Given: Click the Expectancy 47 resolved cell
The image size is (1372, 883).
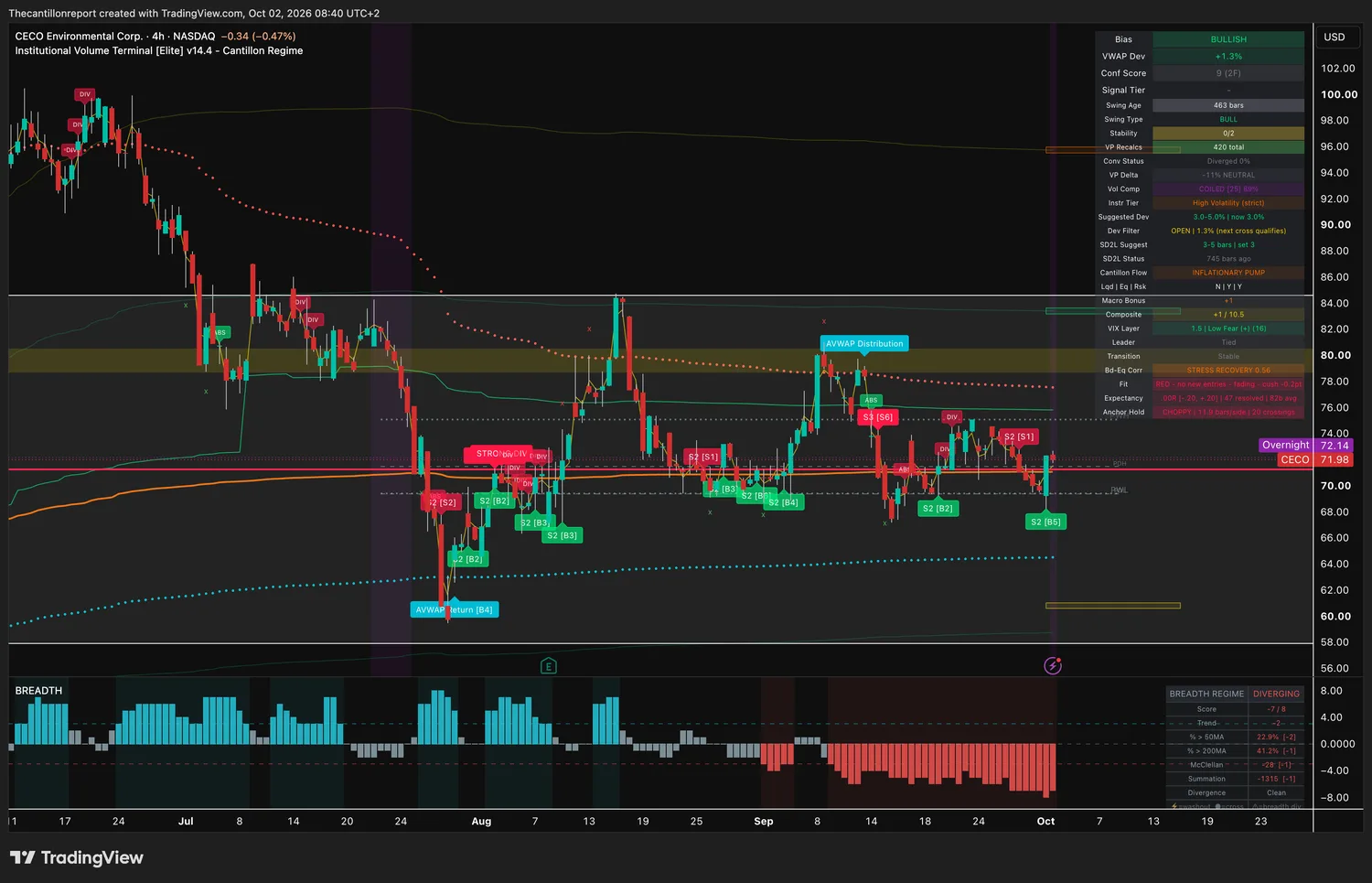Looking at the screenshot, I should (x=1228, y=398).
